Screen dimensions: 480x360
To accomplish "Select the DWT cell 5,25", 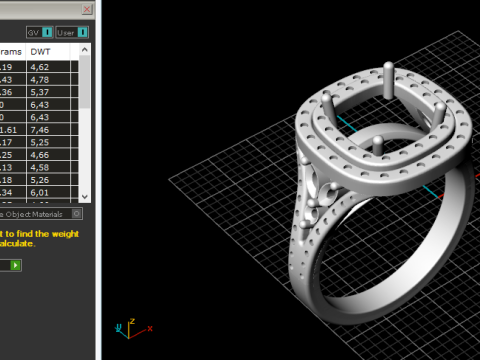I will coord(48,142).
